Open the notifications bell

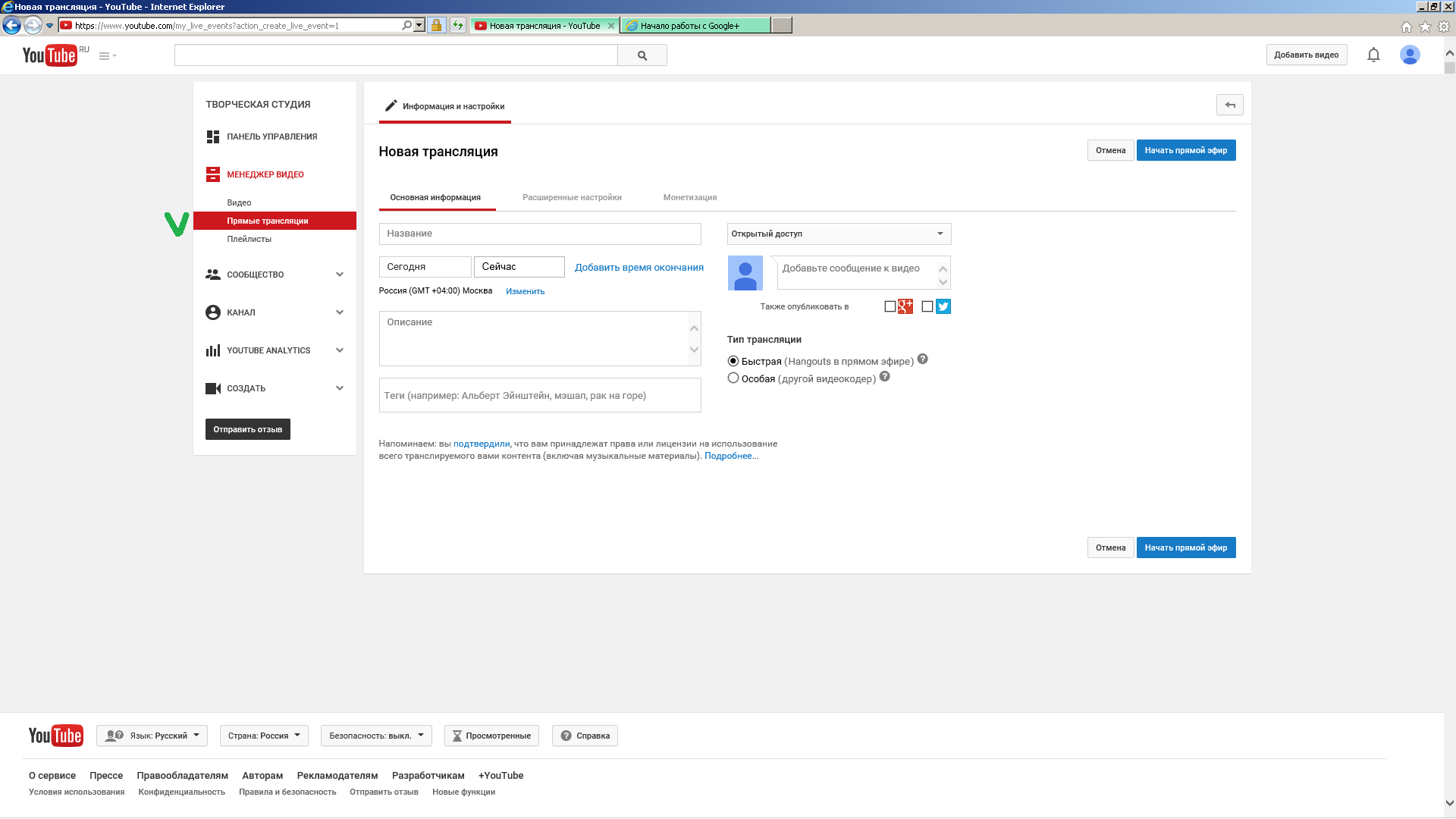[x=1373, y=55]
